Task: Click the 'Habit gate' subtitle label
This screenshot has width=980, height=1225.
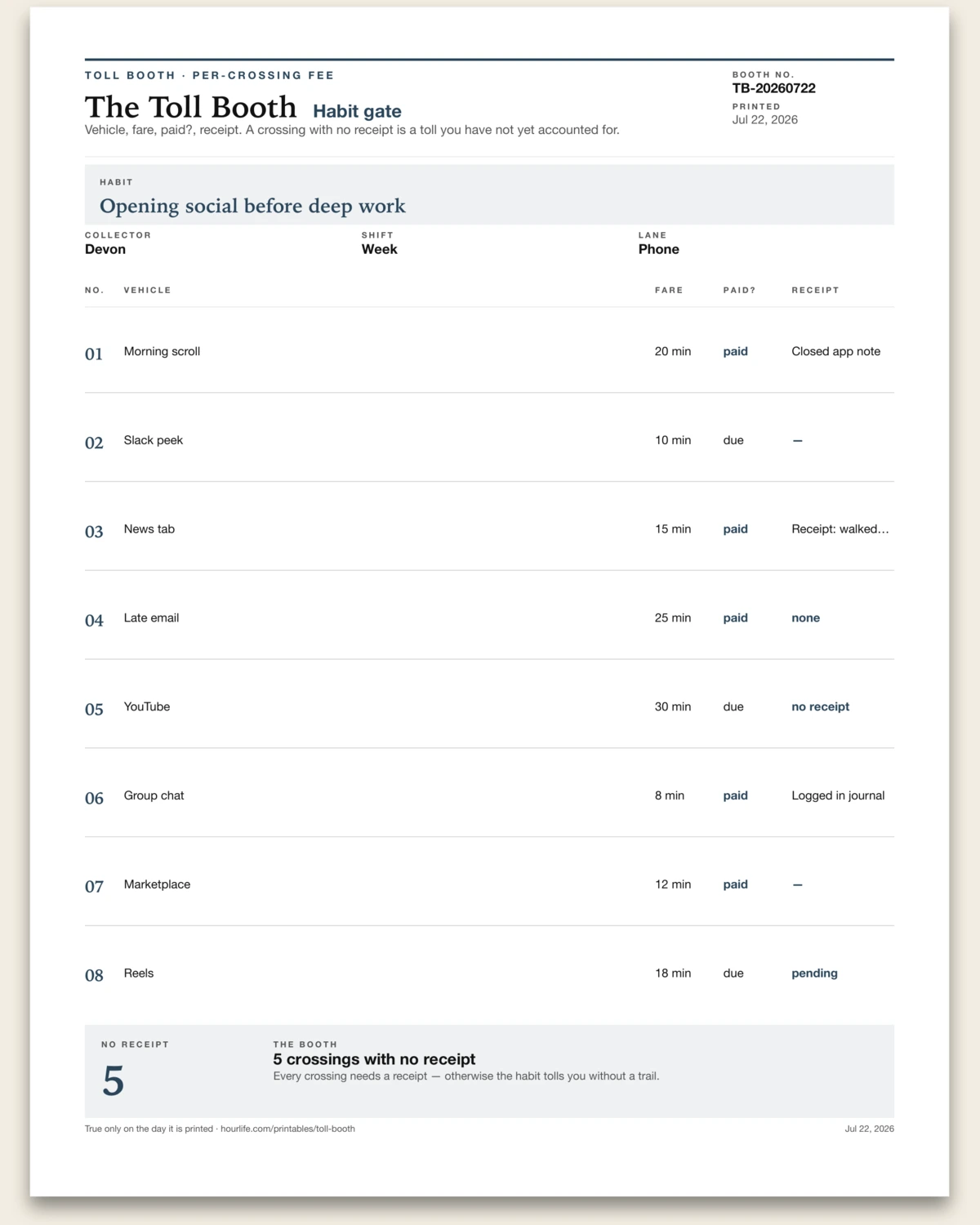Action: coord(357,111)
